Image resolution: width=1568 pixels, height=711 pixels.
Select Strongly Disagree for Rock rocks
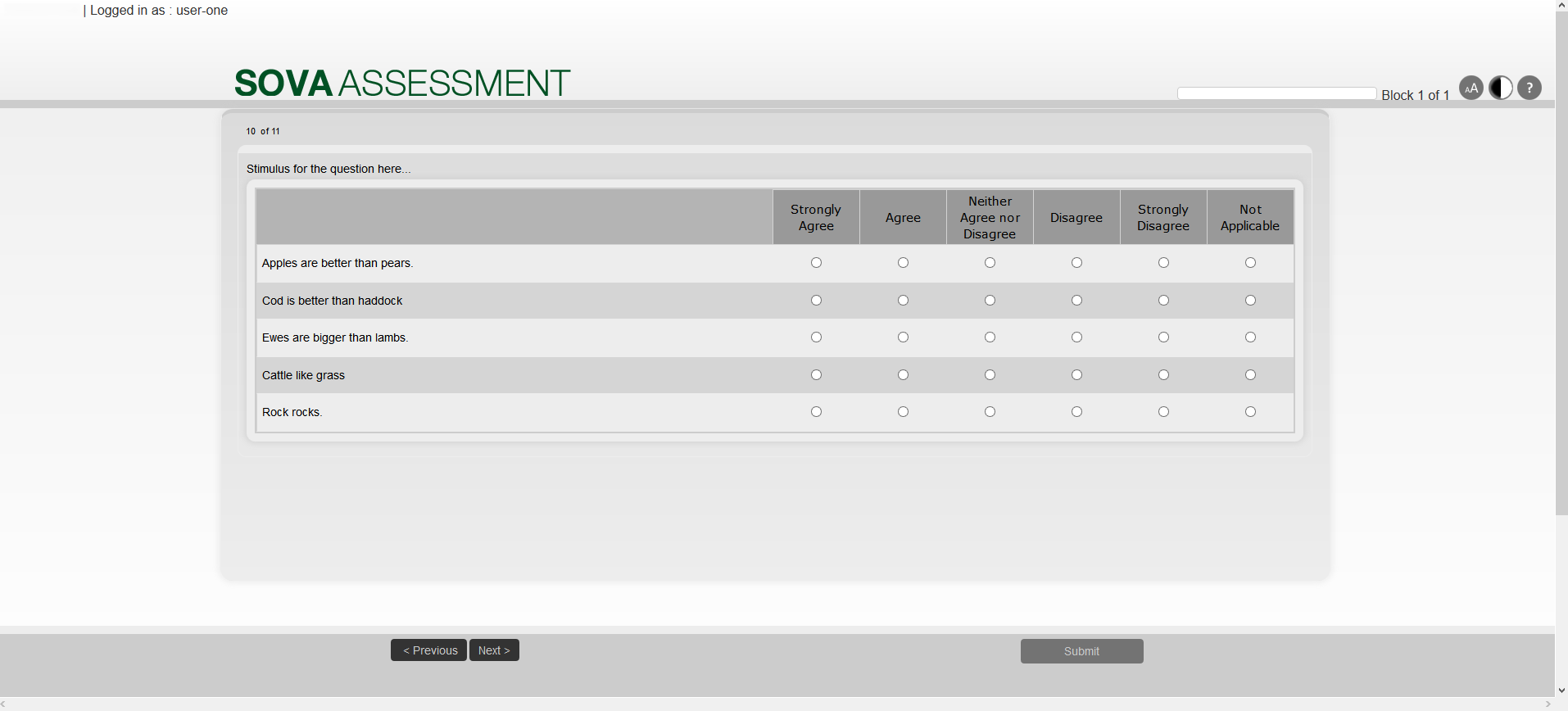point(1163,412)
